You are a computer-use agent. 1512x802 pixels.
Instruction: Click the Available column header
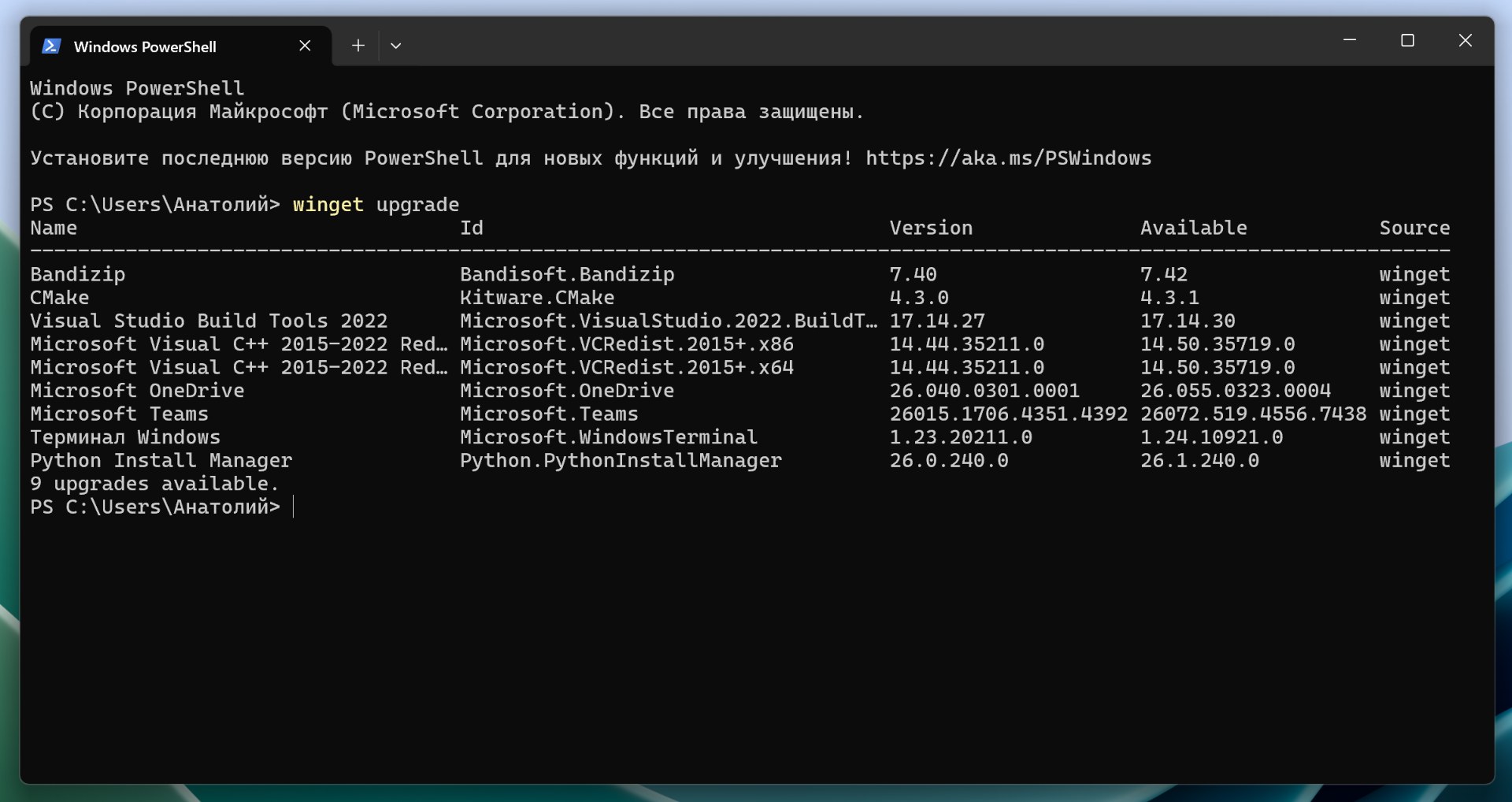(x=1193, y=228)
